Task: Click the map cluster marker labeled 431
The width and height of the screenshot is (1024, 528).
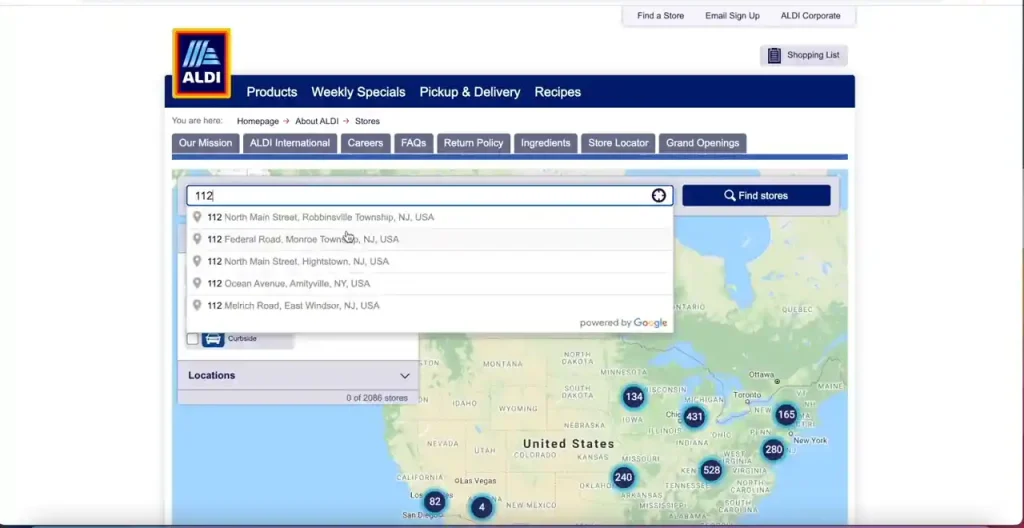Action: [694, 417]
